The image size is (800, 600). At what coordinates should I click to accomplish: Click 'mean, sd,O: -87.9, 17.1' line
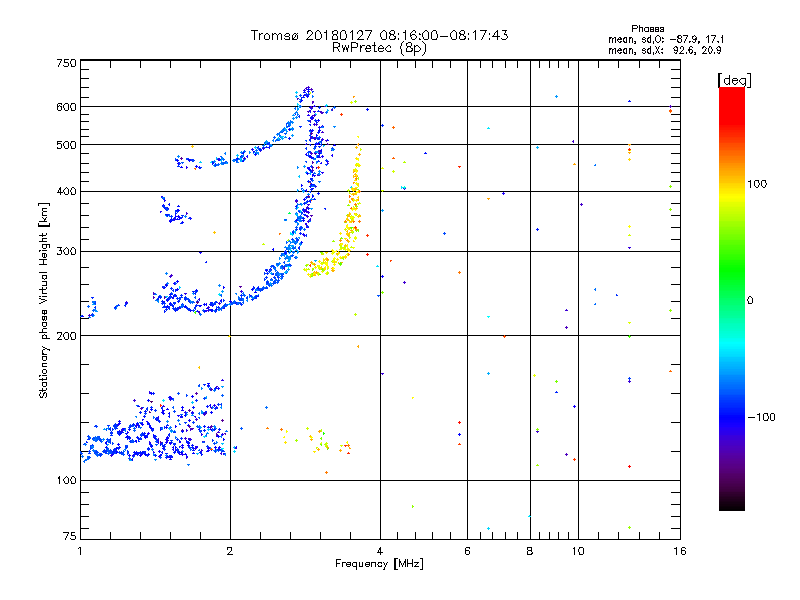pyautogui.click(x=666, y=39)
